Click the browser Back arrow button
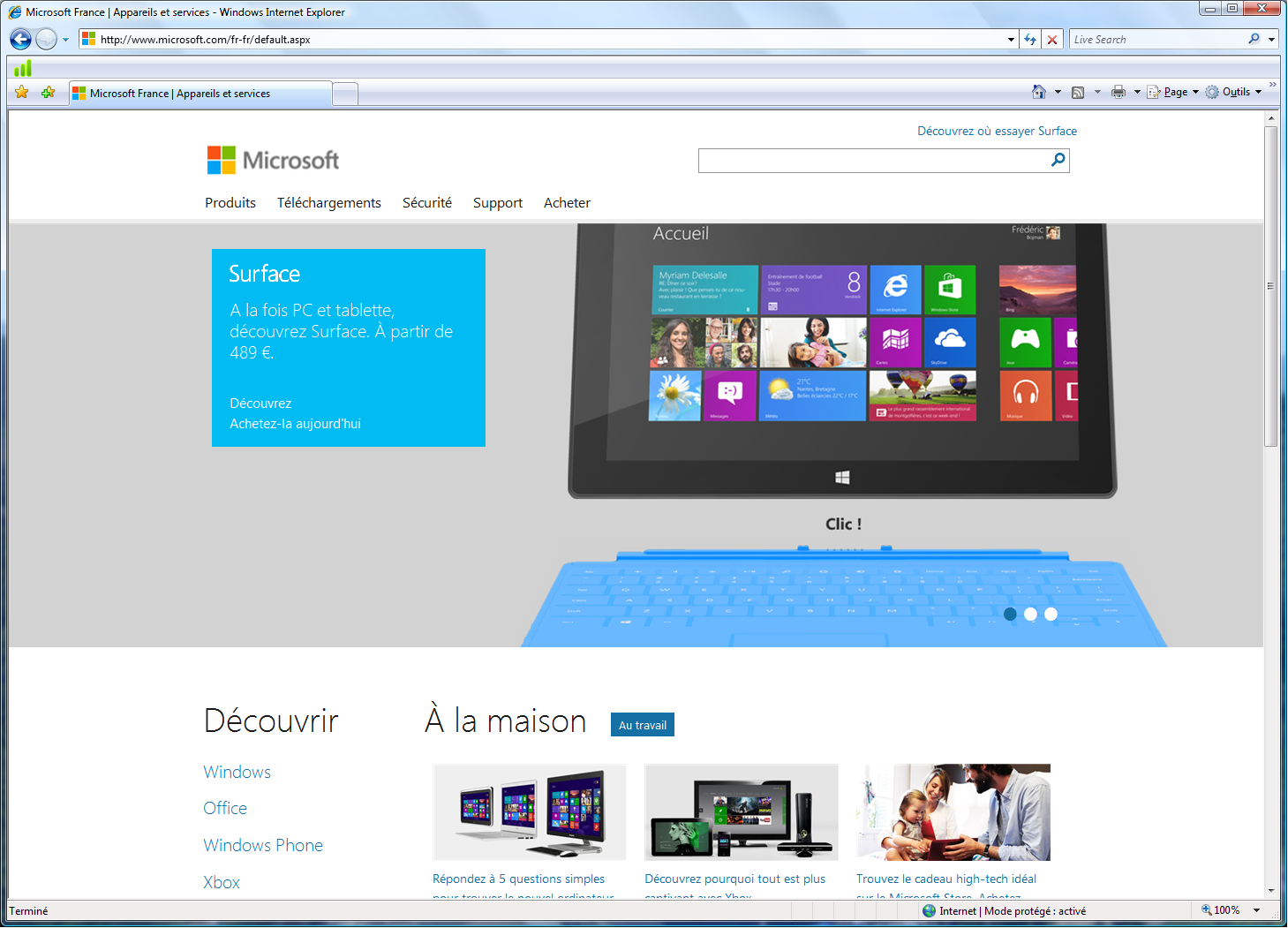Image resolution: width=1288 pixels, height=928 pixels. click(20, 39)
